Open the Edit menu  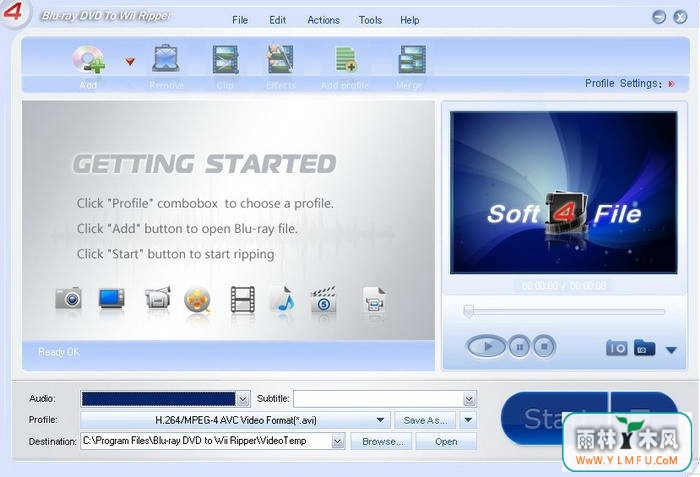277,20
